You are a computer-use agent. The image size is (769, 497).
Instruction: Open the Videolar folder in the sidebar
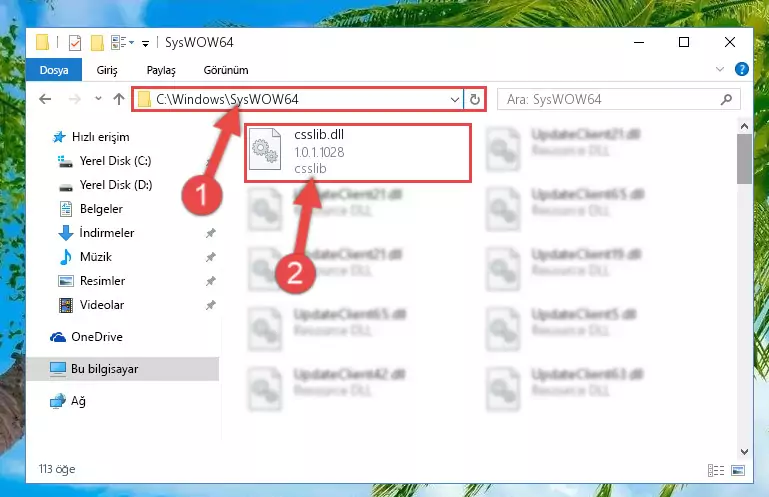(x=102, y=305)
